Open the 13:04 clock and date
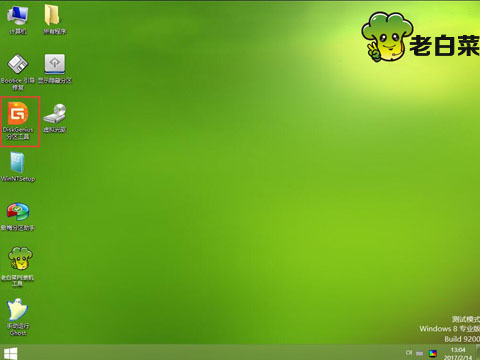 (458, 353)
